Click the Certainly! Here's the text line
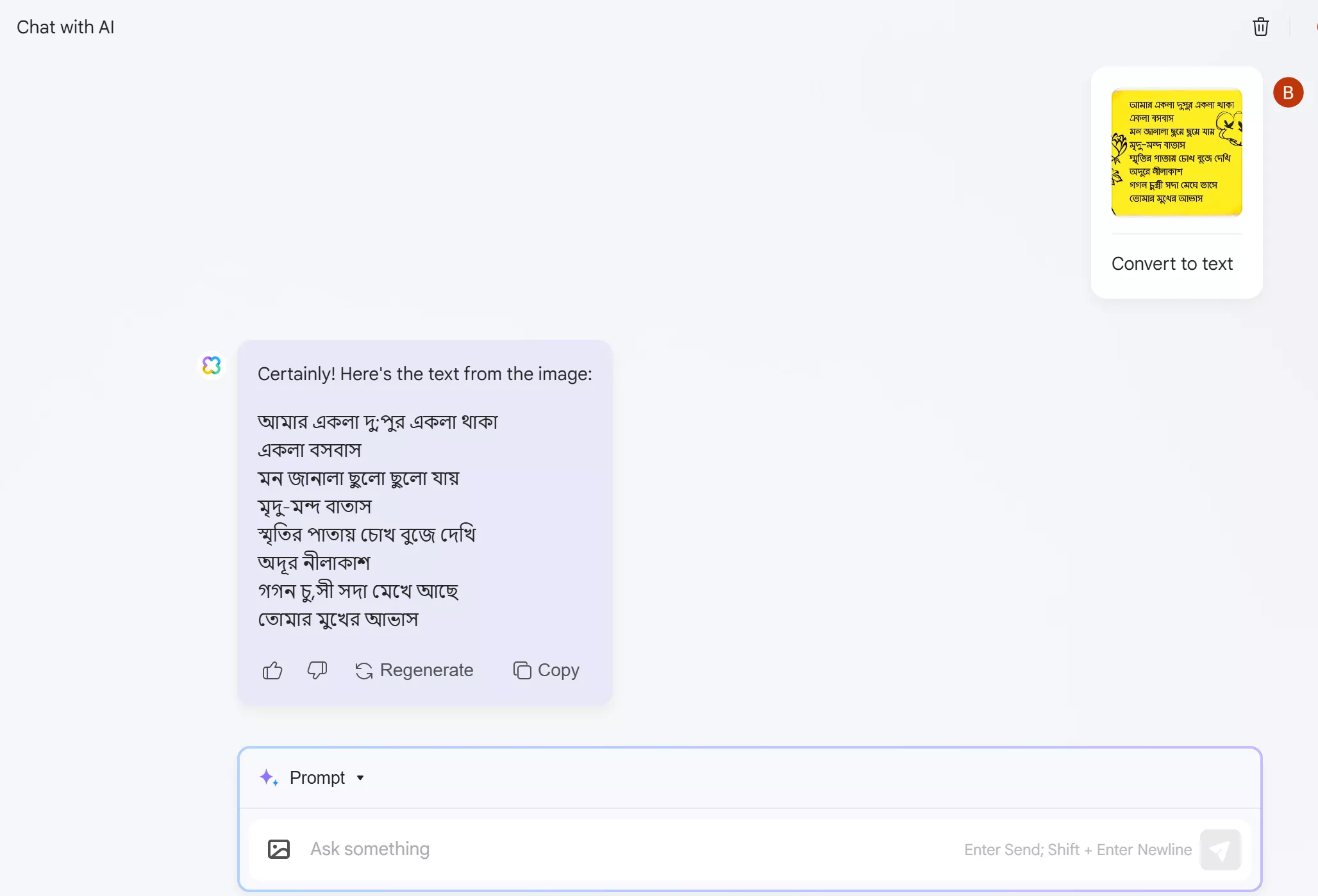This screenshot has height=896, width=1318. (424, 374)
